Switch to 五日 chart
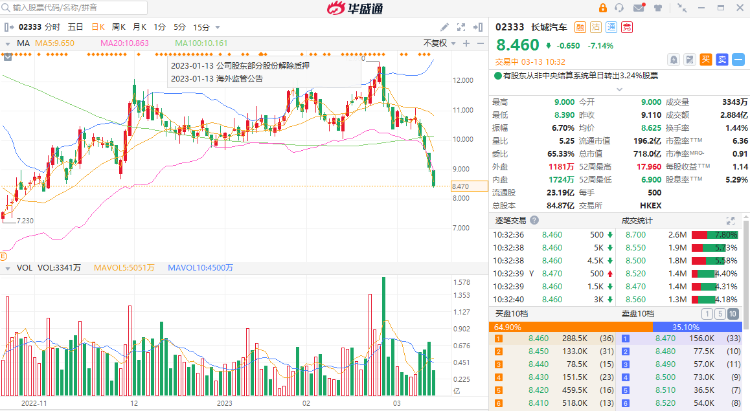Screen dimensions: 750x411 coord(75,27)
